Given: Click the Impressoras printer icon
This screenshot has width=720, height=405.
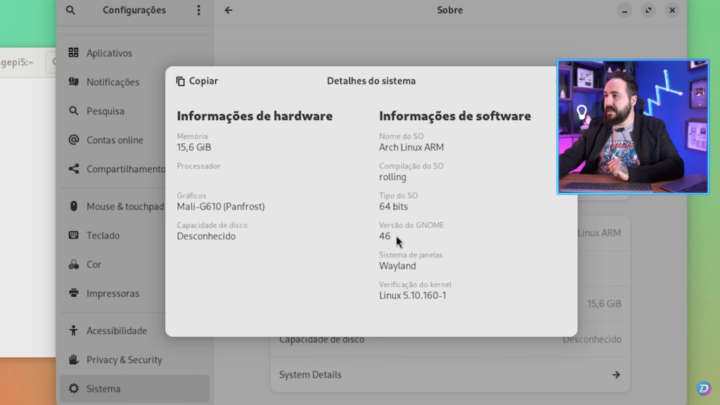Looking at the screenshot, I should [73, 293].
